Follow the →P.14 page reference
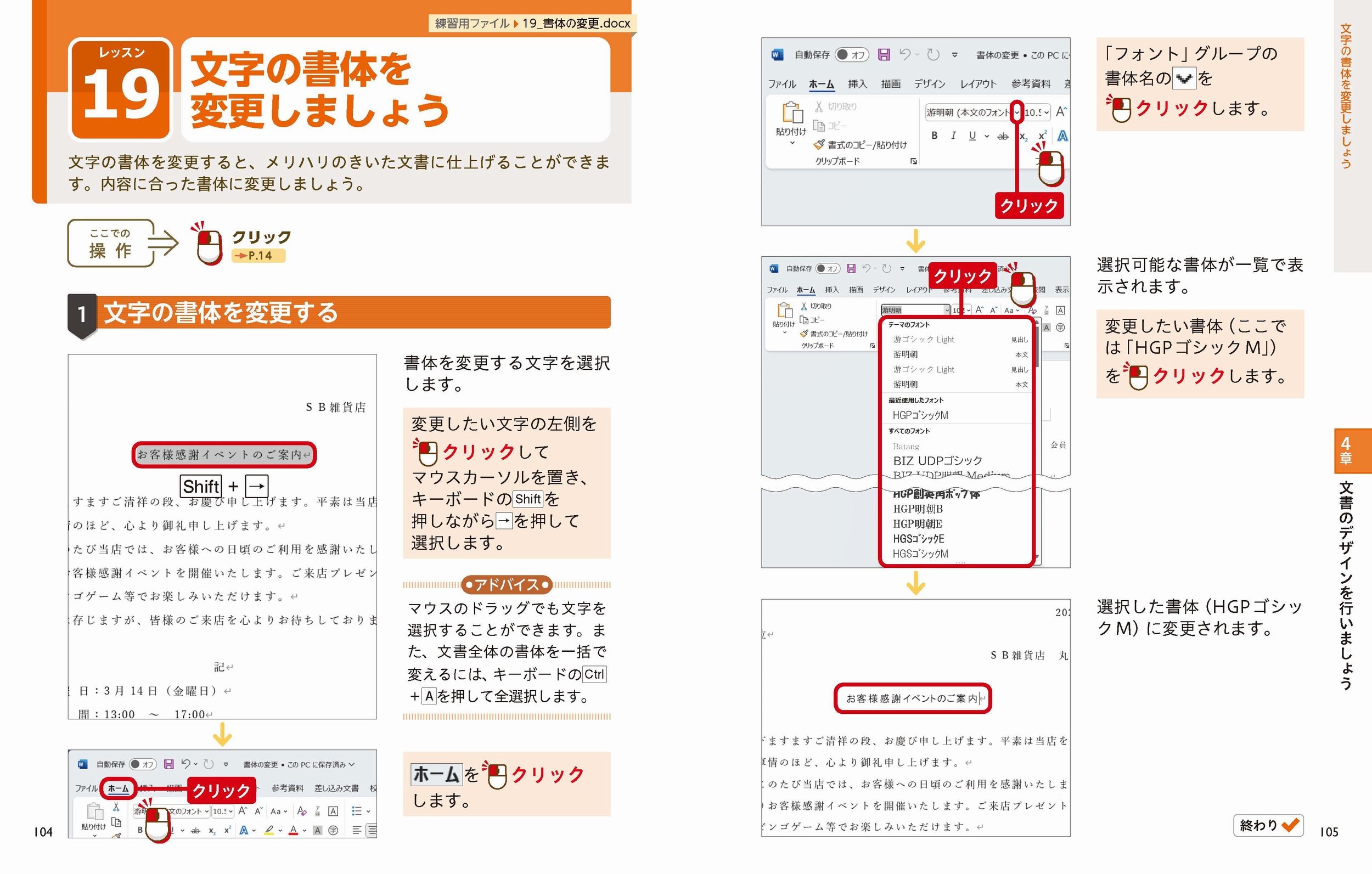Viewport: 1372px width, 874px height. pos(258,256)
